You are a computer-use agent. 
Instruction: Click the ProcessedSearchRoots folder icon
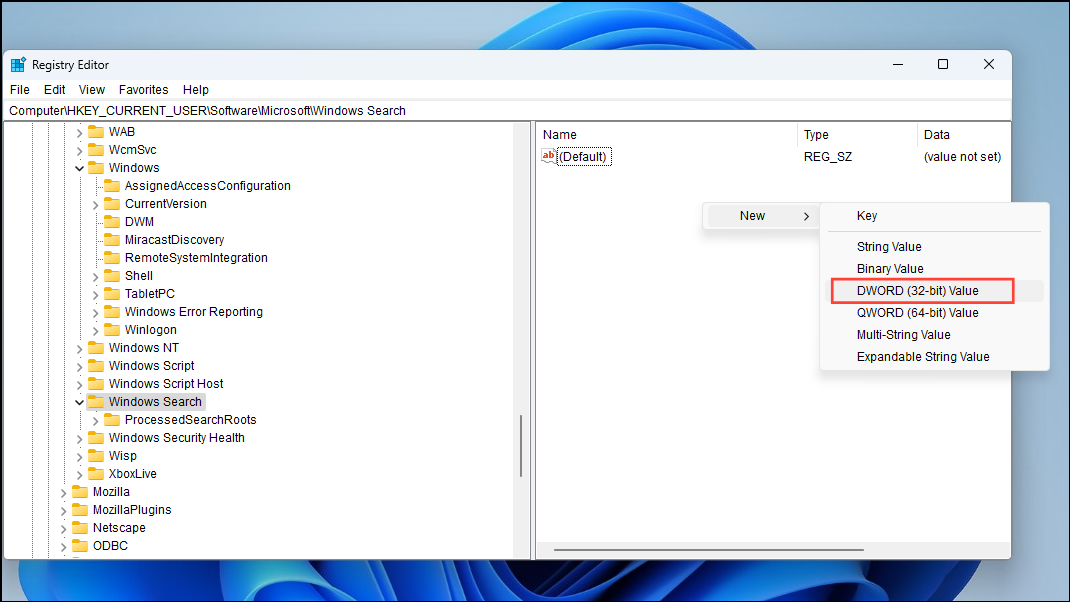pos(112,420)
